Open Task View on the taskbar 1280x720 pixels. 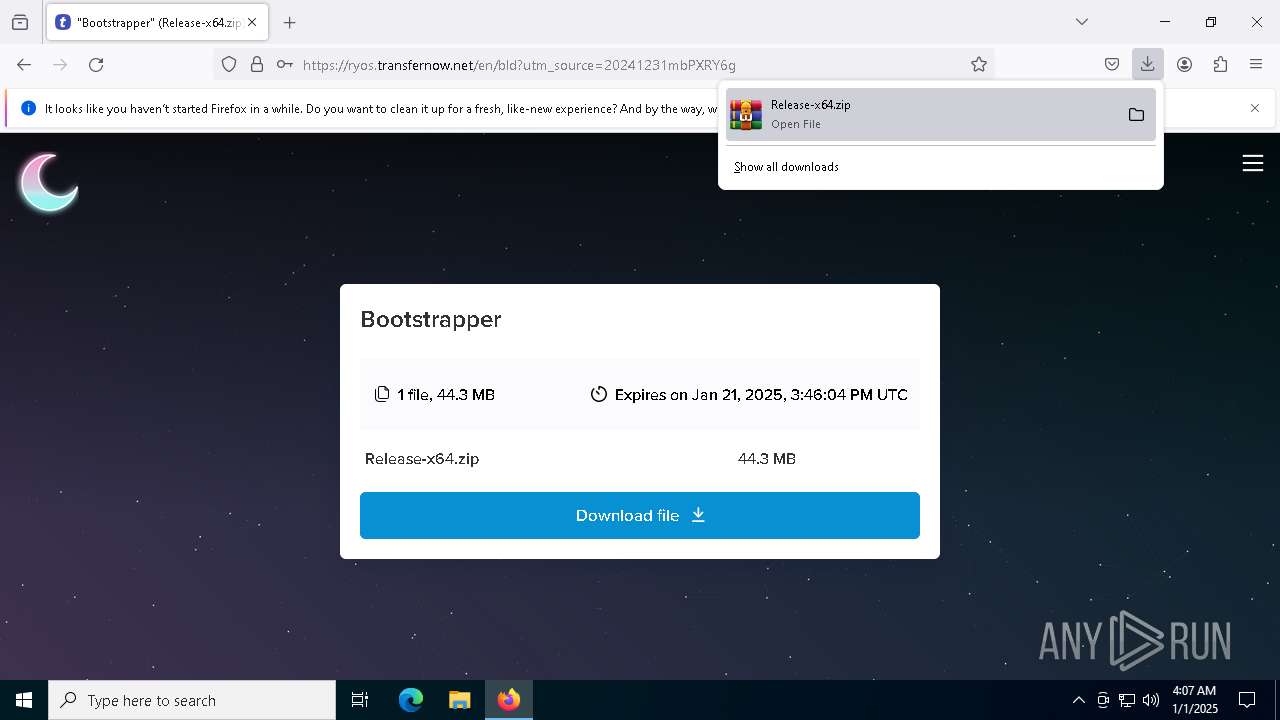pyautogui.click(x=360, y=700)
